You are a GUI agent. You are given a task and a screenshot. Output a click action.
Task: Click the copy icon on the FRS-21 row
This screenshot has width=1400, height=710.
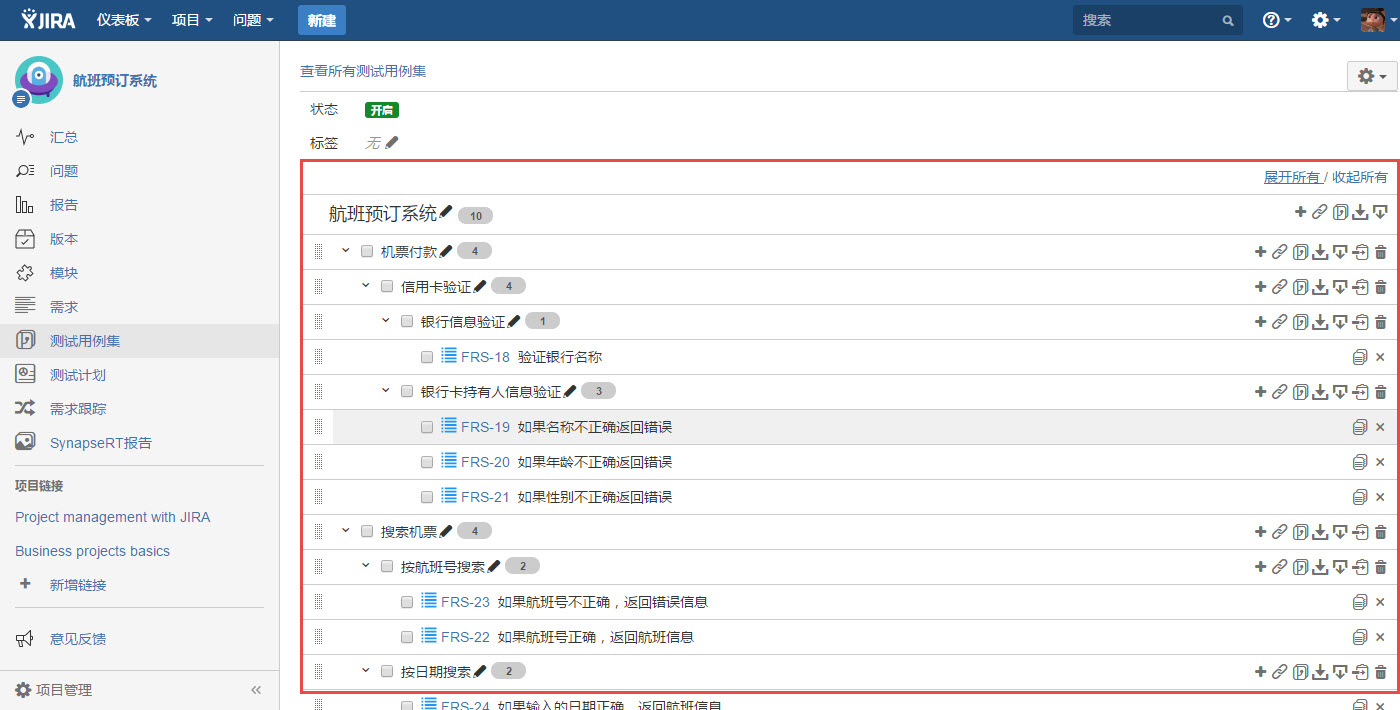click(x=1359, y=497)
